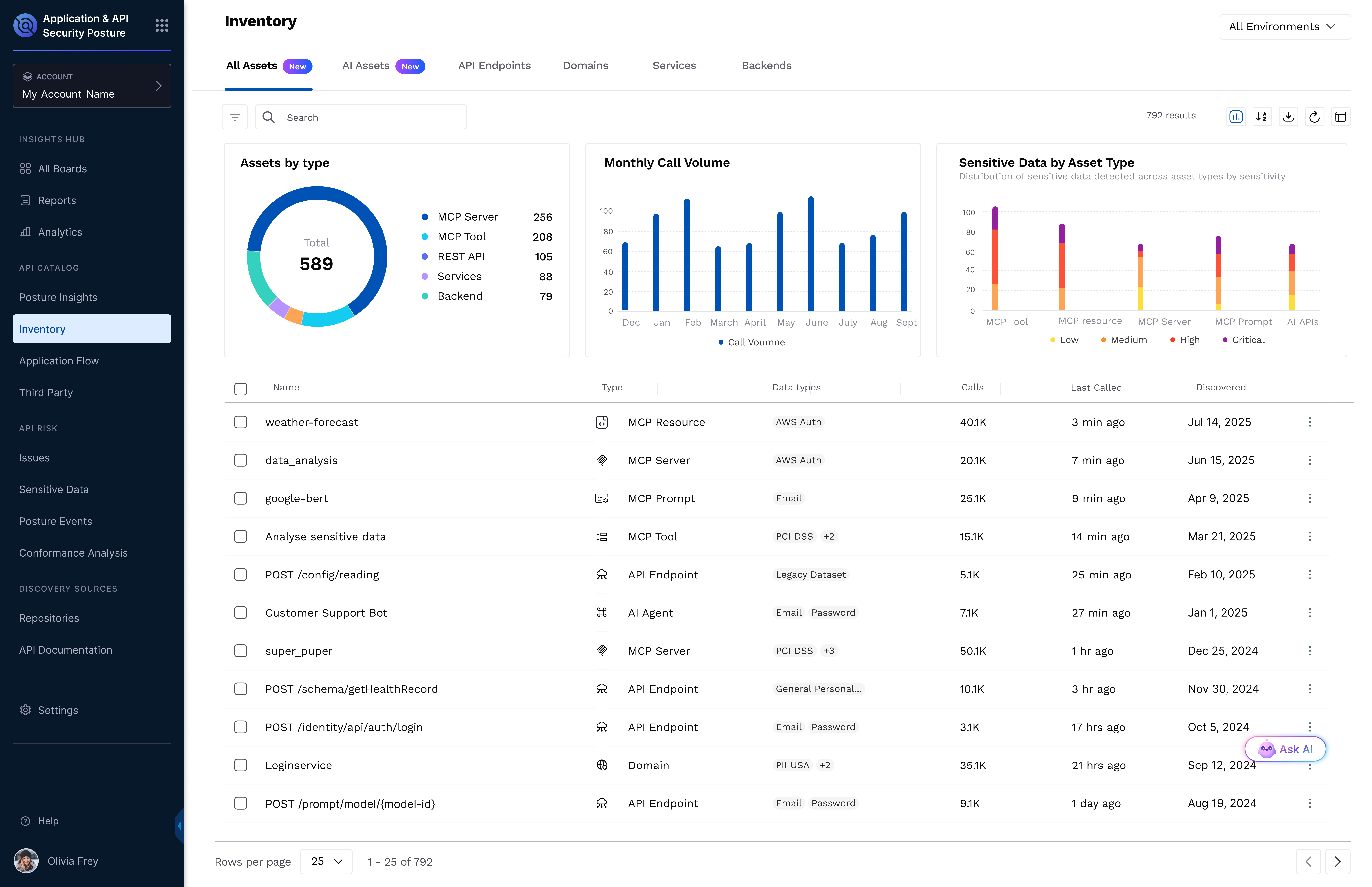The width and height of the screenshot is (1372, 887).
Task: Click the MCP Prompt icon for google-bert
Action: pyautogui.click(x=602, y=498)
